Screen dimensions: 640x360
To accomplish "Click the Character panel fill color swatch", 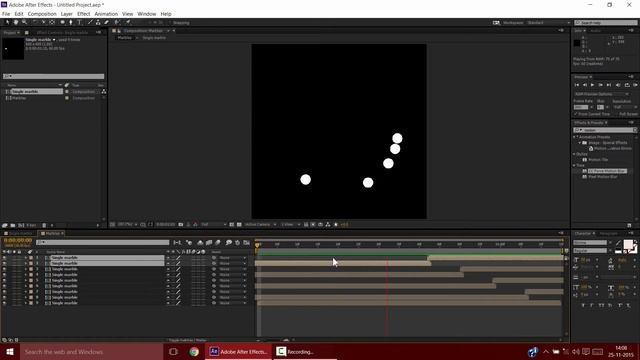I will tap(628, 245).
